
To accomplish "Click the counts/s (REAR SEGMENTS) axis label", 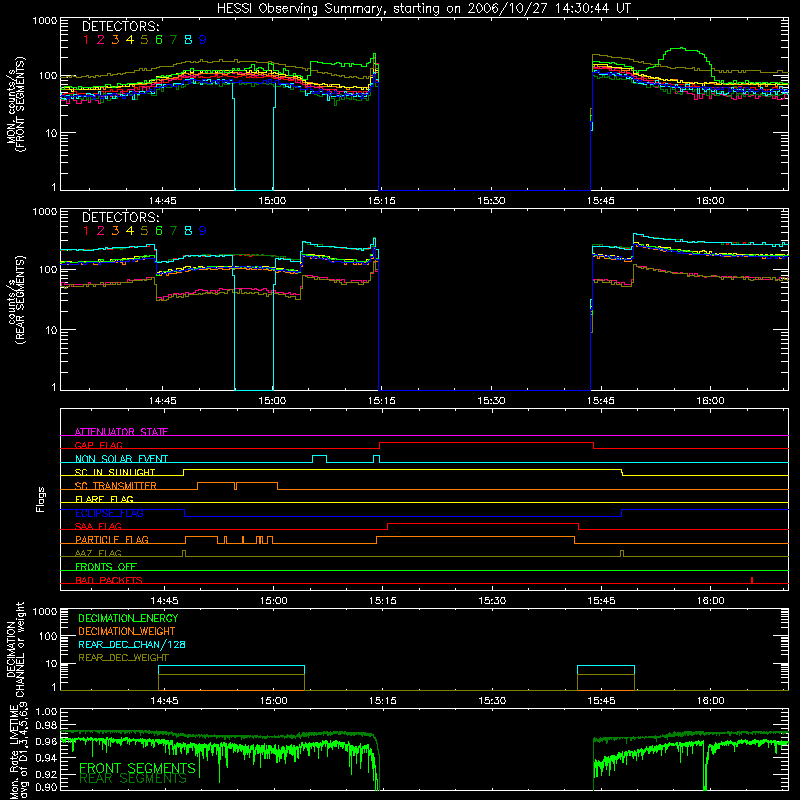I will point(16,300).
